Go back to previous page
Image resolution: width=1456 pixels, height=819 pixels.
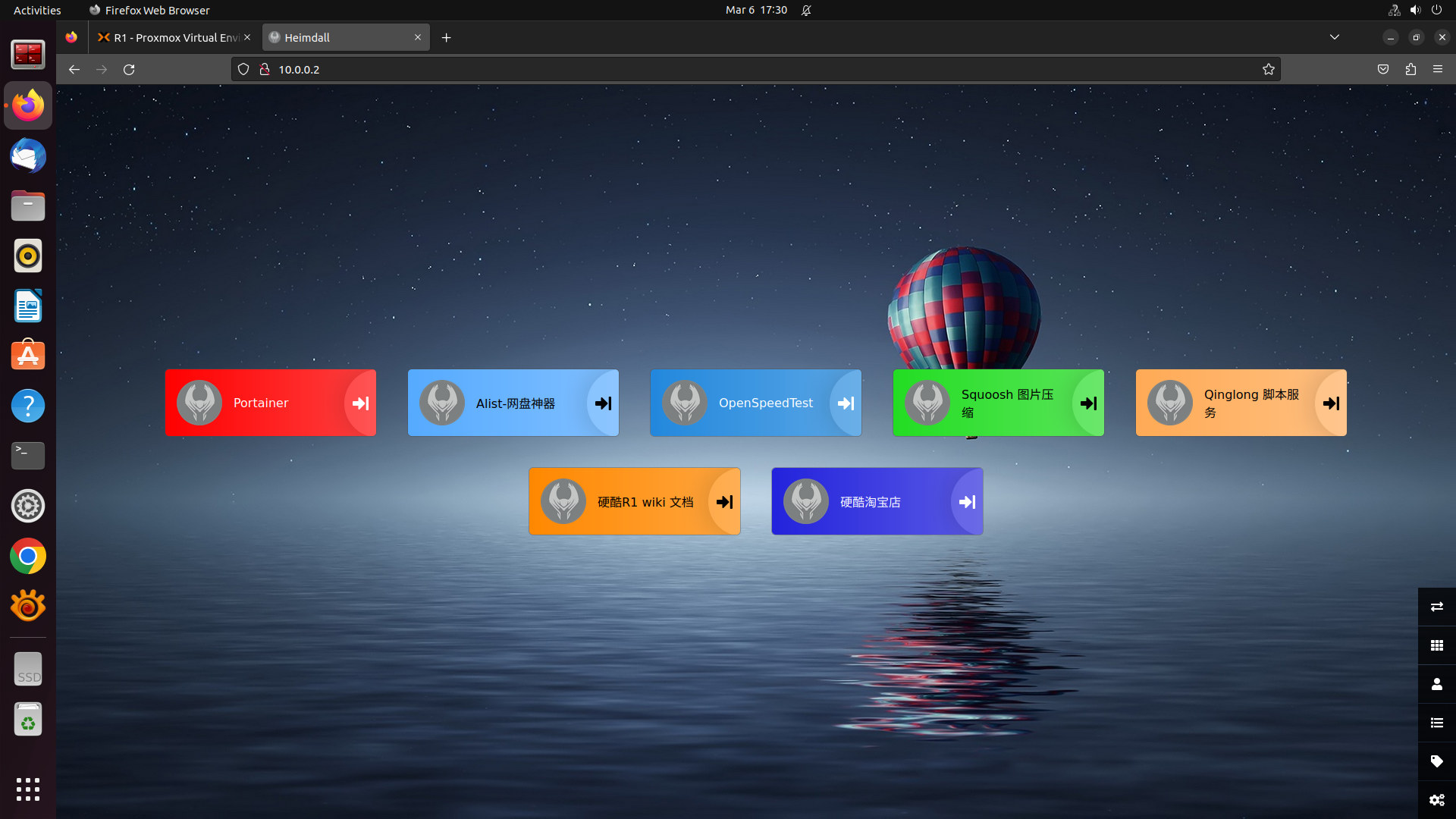[74, 69]
